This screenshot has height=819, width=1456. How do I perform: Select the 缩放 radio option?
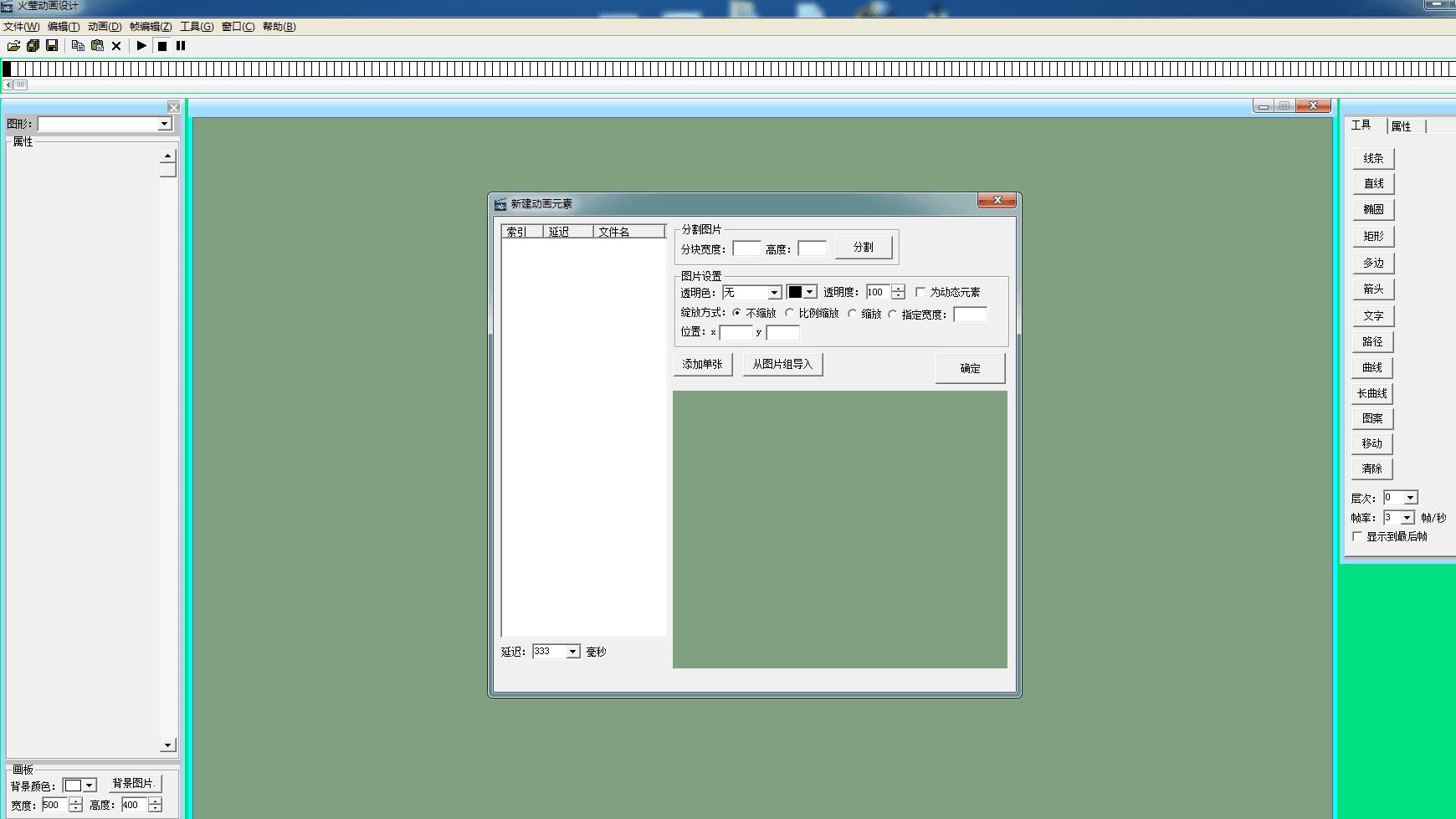(x=852, y=314)
